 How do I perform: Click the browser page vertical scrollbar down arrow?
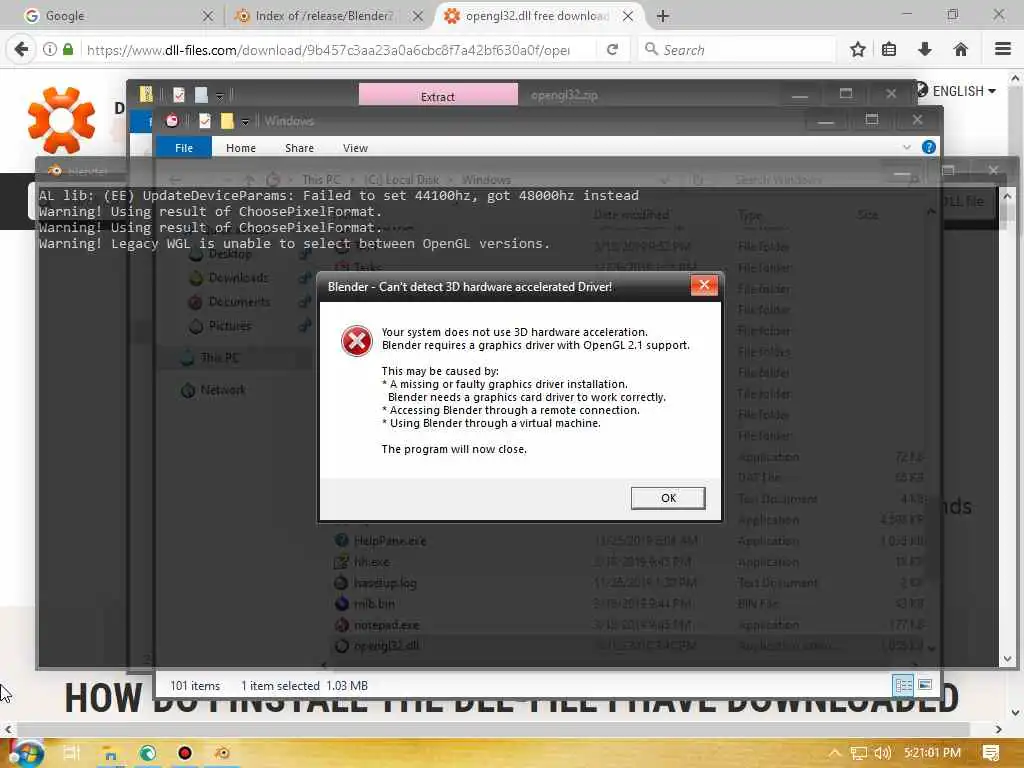(1016, 712)
